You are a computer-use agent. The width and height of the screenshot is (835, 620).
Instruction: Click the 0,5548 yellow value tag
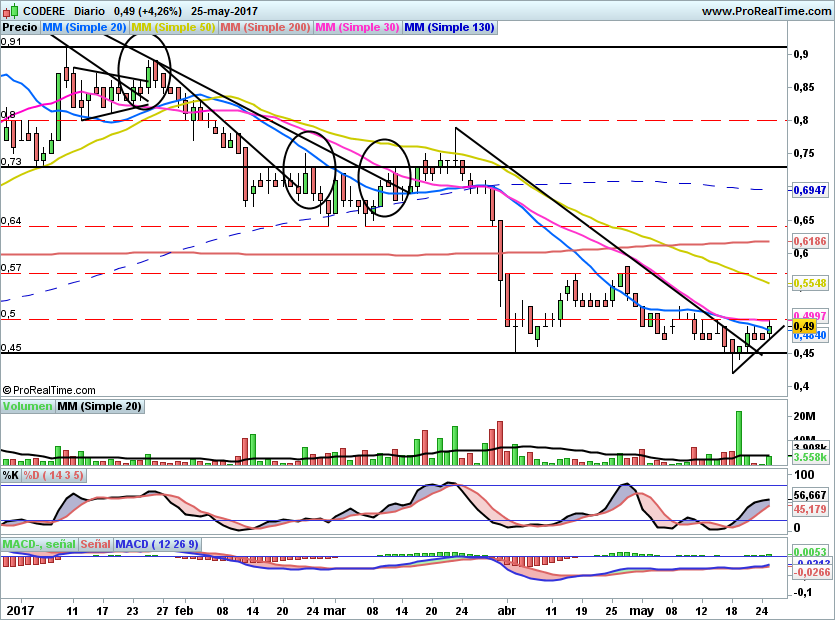click(x=809, y=283)
